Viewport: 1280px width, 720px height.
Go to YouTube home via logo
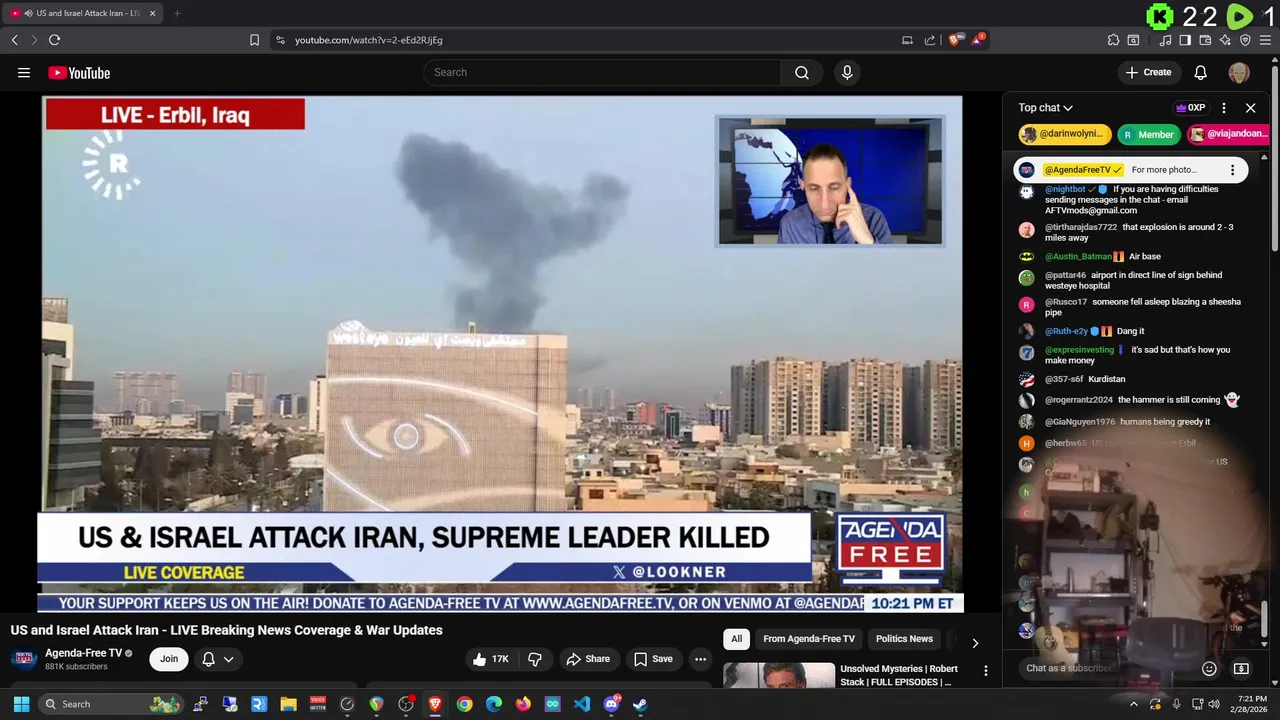point(79,72)
